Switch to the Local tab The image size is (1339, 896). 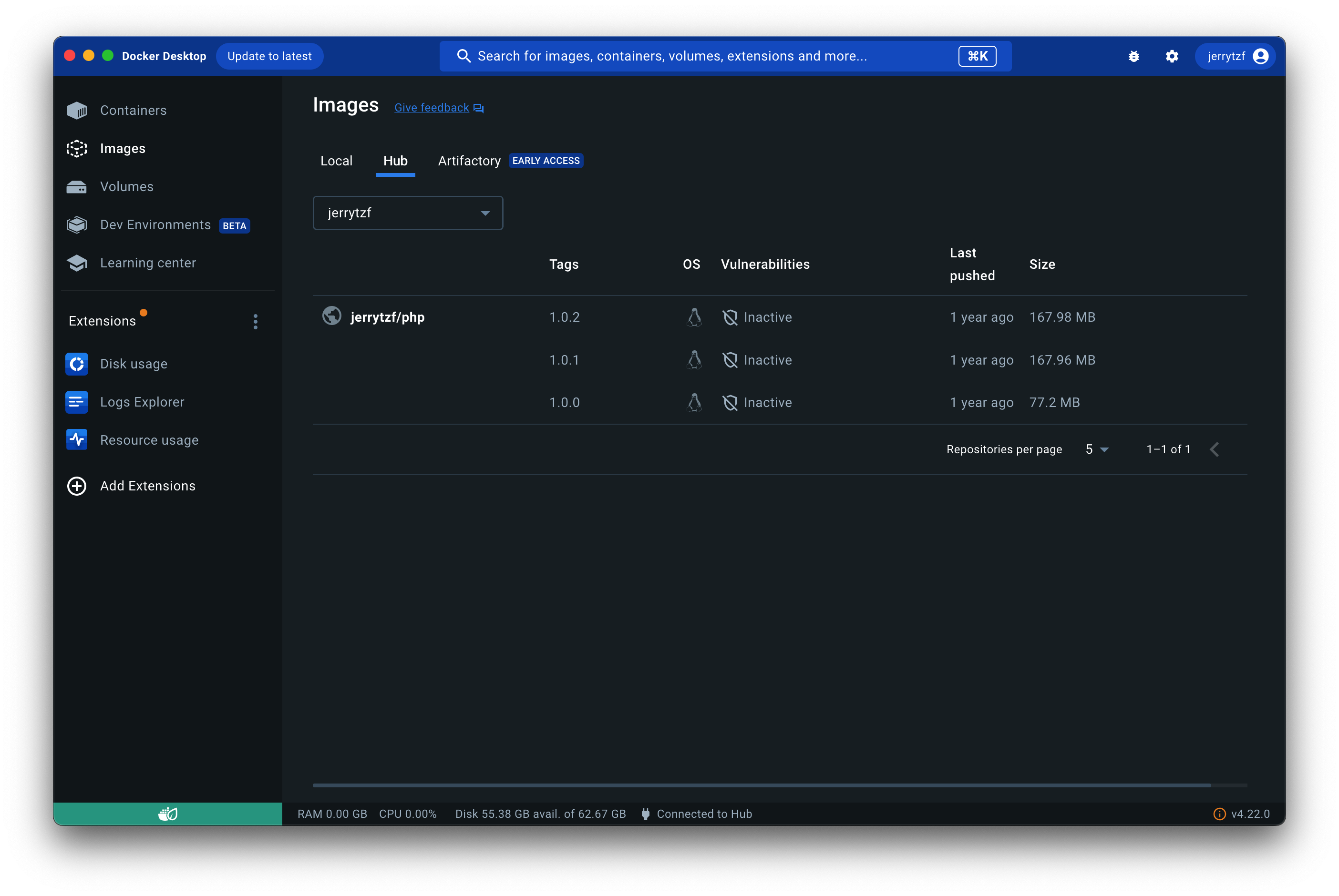click(x=336, y=161)
